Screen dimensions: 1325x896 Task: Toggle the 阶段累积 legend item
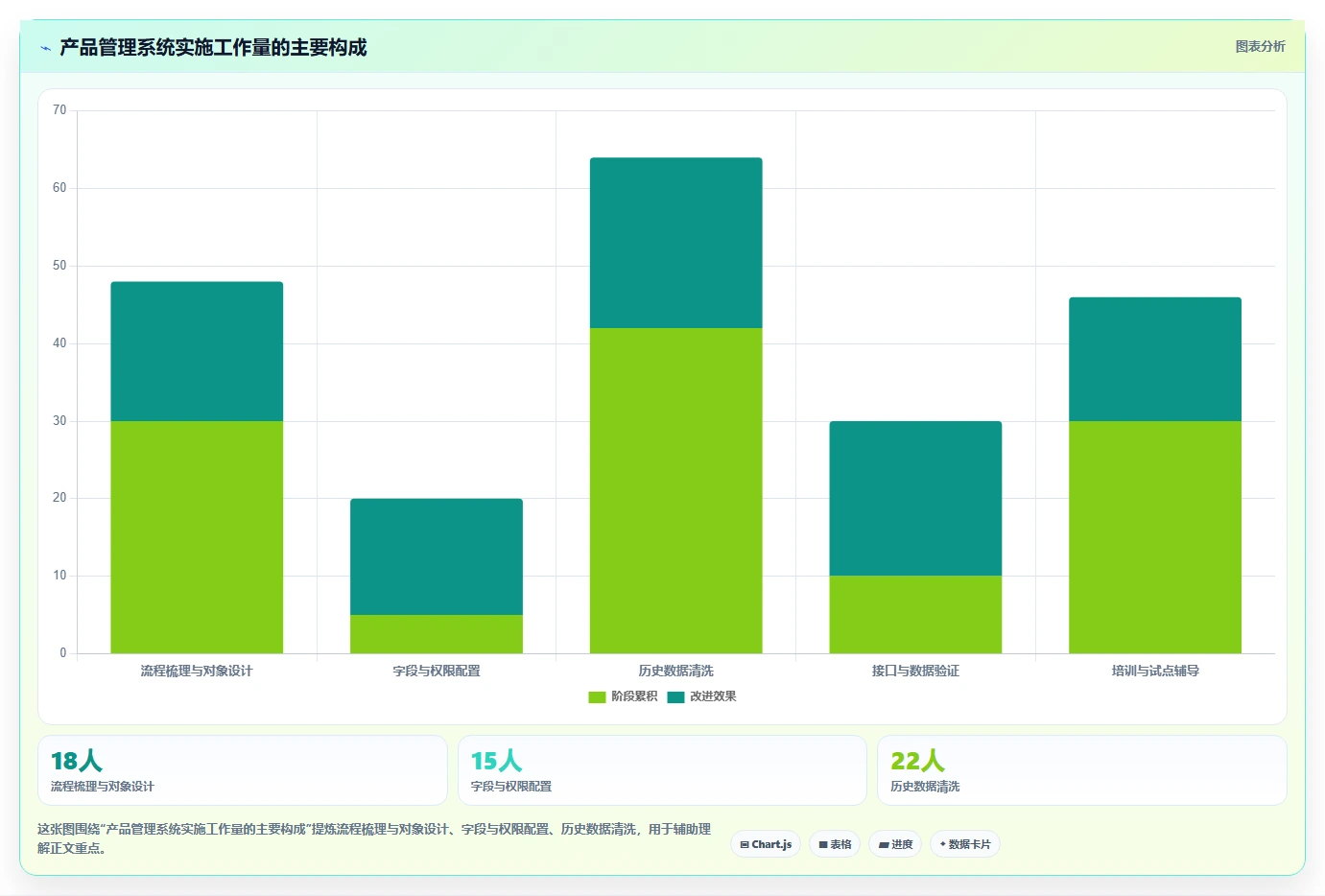tap(623, 696)
